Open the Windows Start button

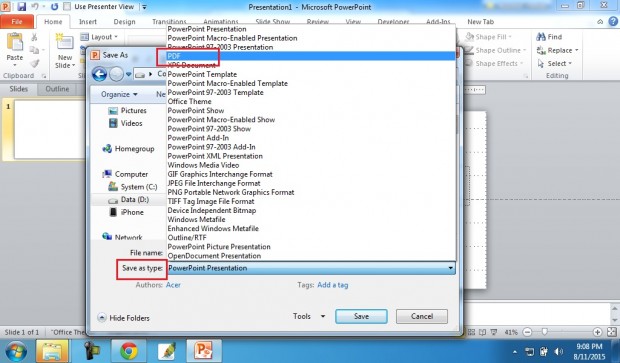(15, 351)
